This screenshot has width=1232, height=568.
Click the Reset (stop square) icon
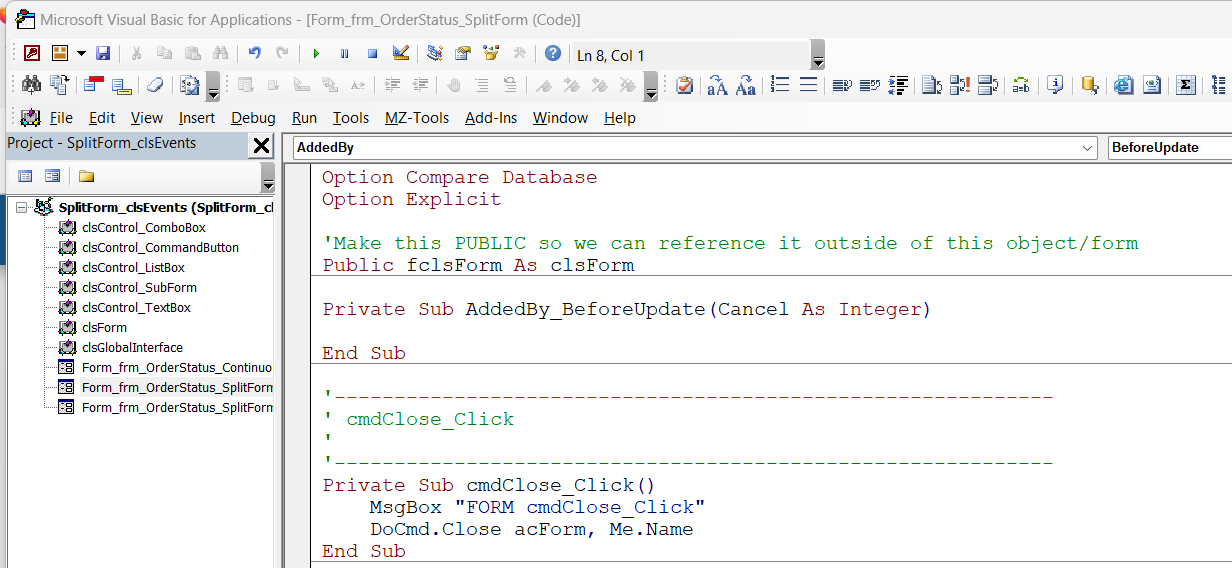coord(372,54)
